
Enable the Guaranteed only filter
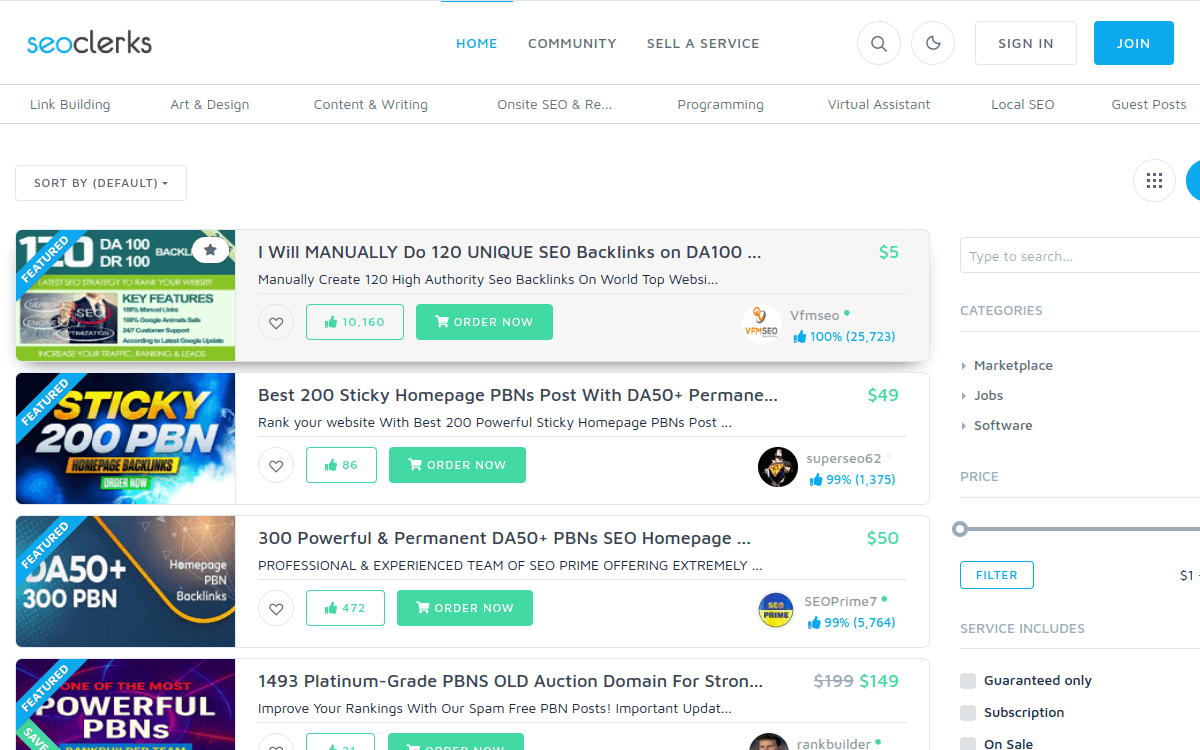point(967,680)
